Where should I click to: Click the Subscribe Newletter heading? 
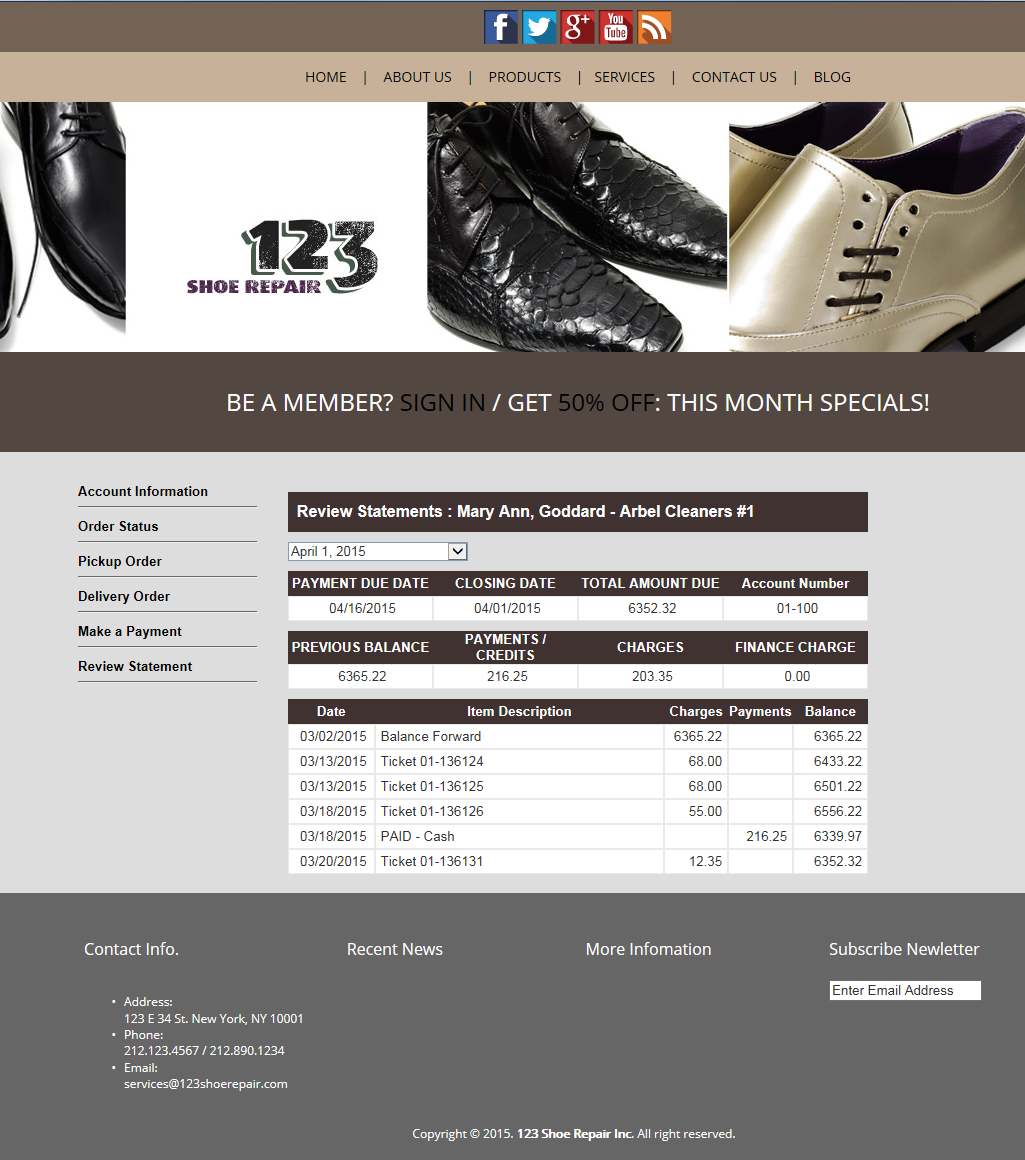[x=904, y=949]
